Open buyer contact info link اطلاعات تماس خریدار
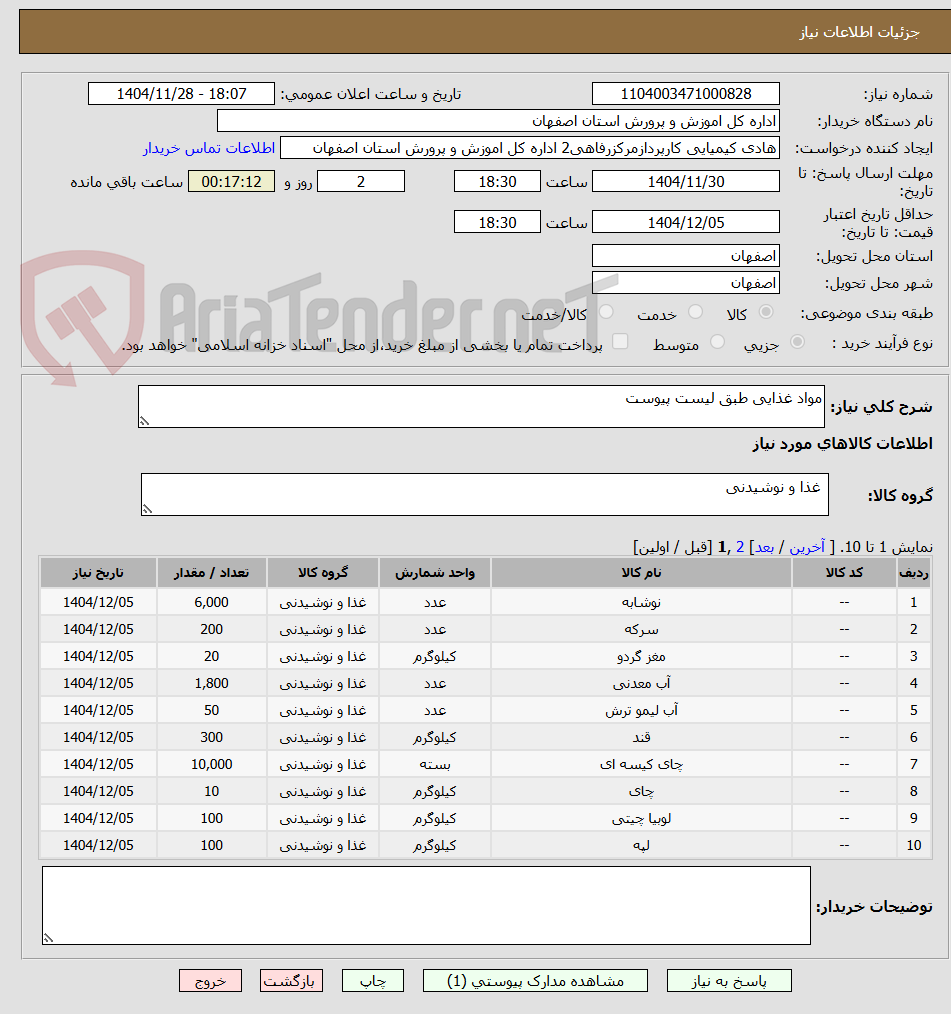 coord(209,148)
